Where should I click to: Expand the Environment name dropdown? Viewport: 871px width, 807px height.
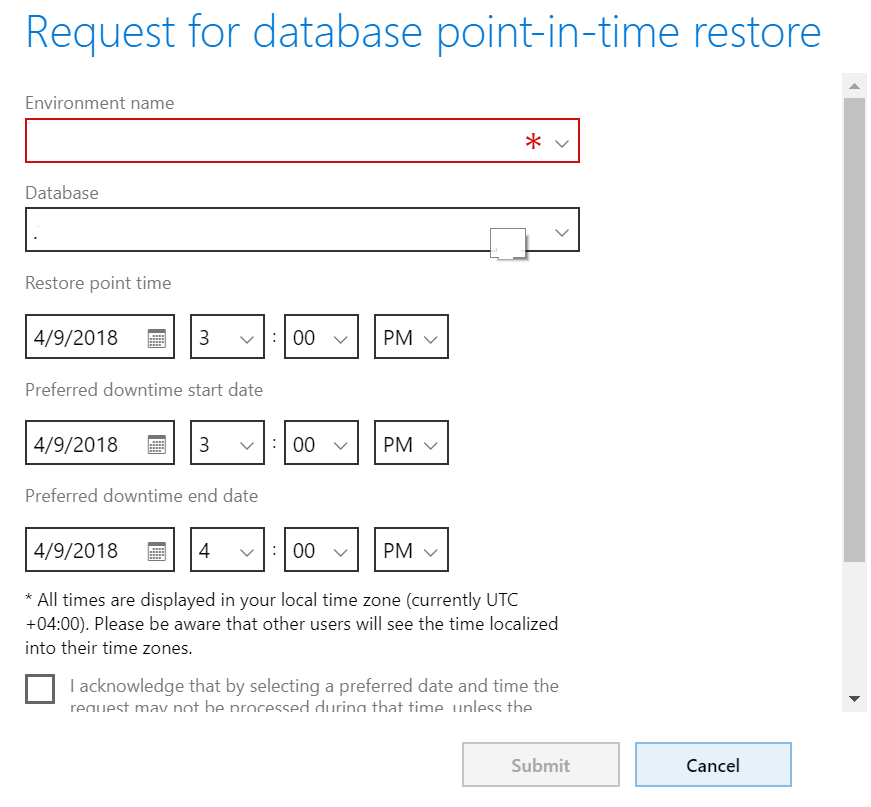pyautogui.click(x=561, y=144)
